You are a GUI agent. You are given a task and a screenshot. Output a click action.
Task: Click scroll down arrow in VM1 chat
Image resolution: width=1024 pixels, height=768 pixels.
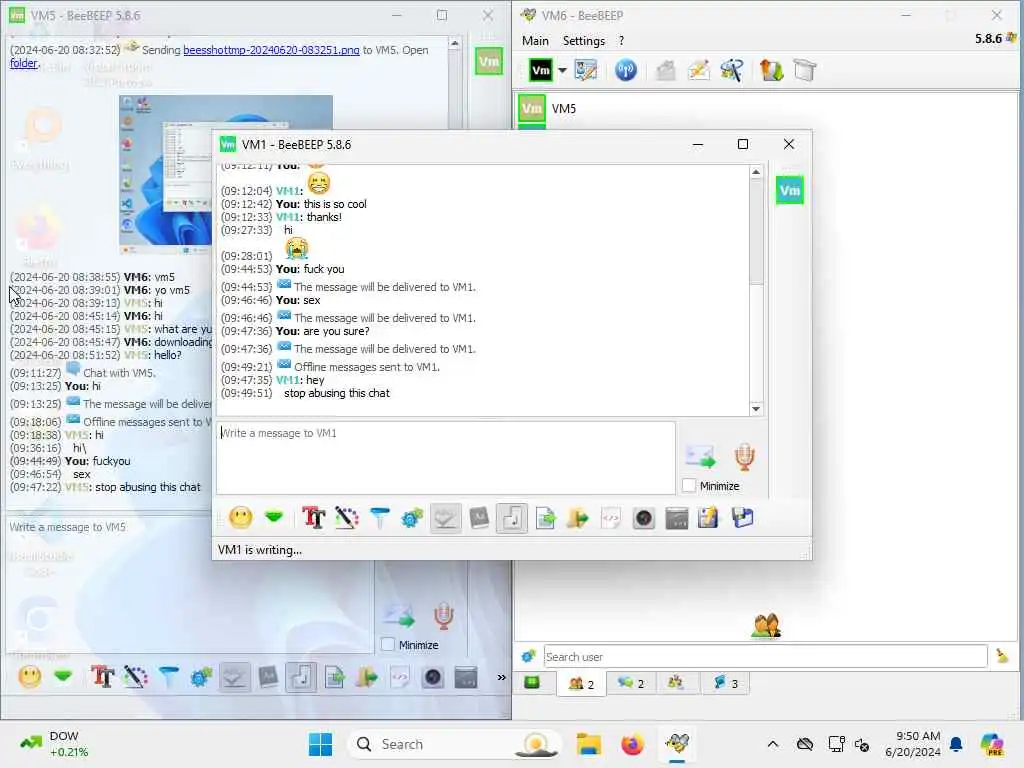point(756,409)
